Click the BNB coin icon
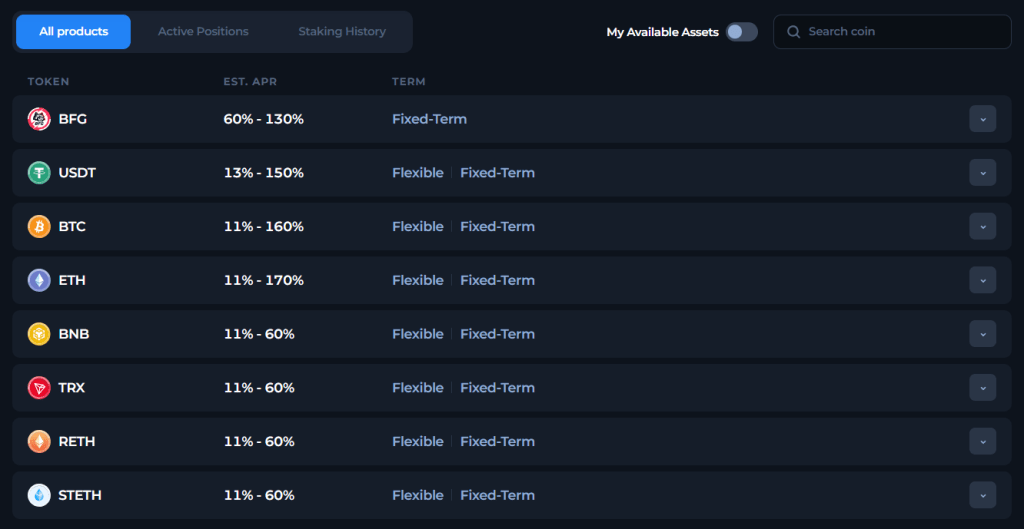 coord(39,334)
